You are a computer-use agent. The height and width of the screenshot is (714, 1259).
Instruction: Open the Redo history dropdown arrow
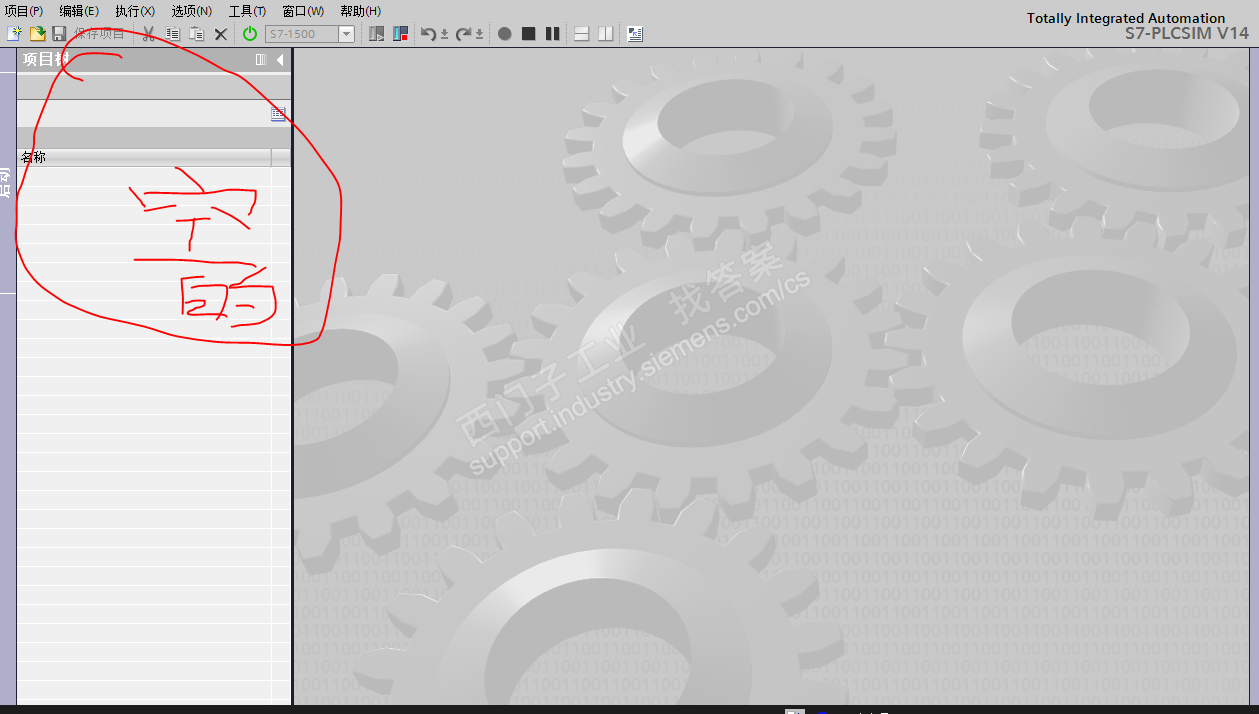tap(480, 34)
